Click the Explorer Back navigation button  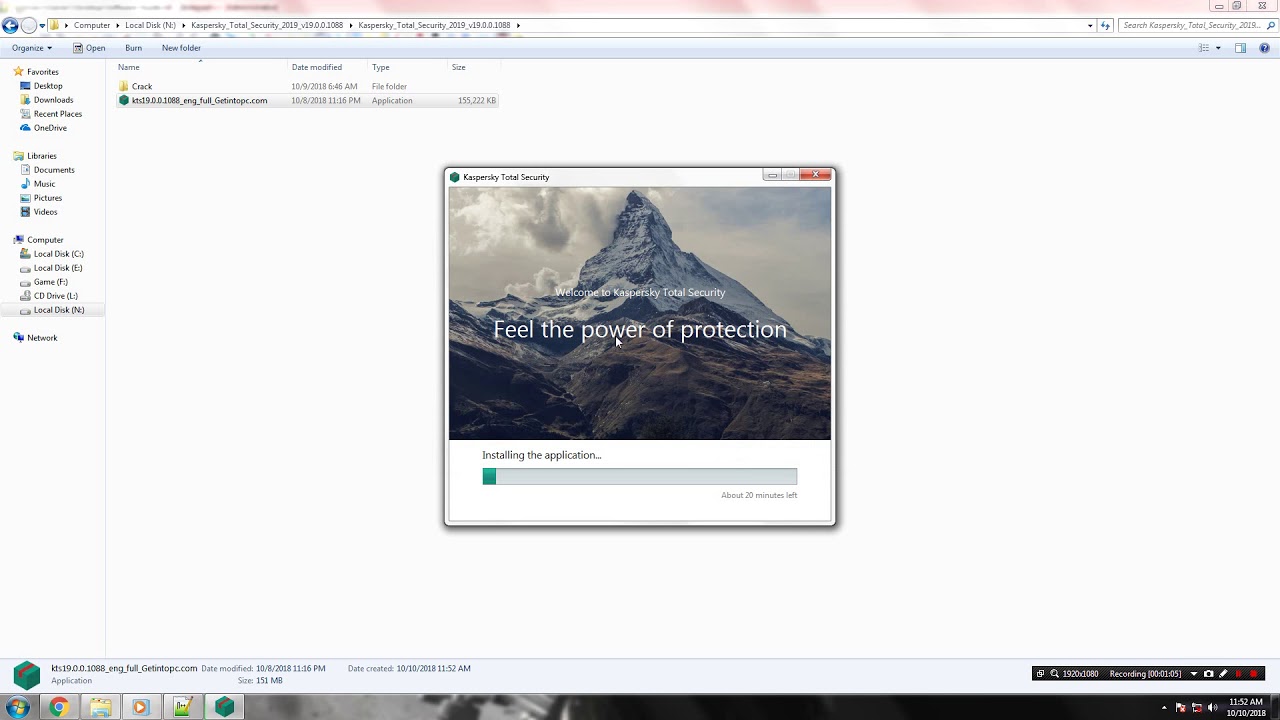(10, 25)
